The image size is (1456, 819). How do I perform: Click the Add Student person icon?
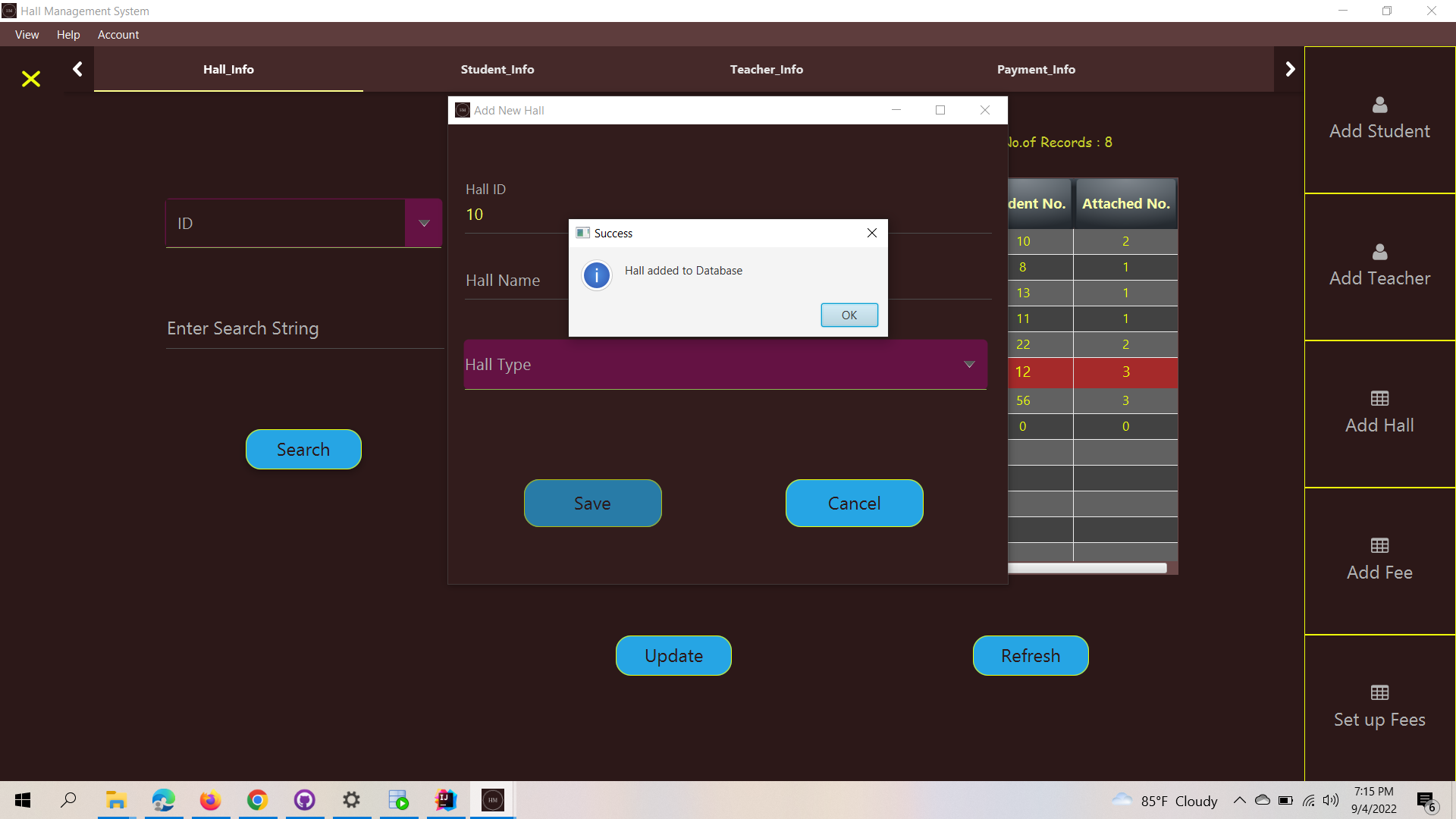coord(1379,105)
